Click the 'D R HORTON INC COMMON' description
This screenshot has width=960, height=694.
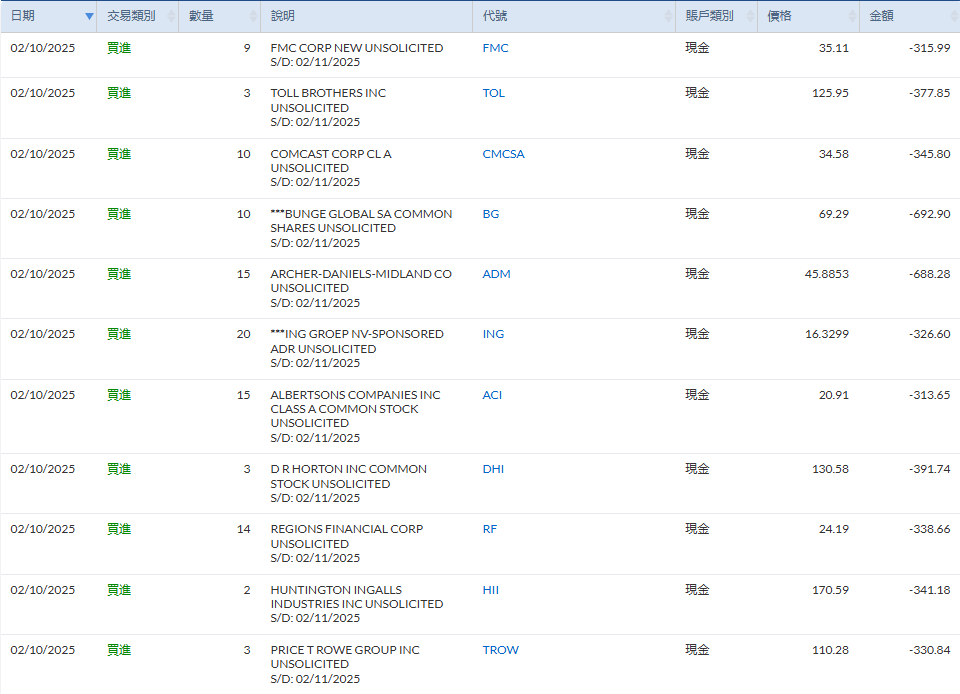(348, 469)
